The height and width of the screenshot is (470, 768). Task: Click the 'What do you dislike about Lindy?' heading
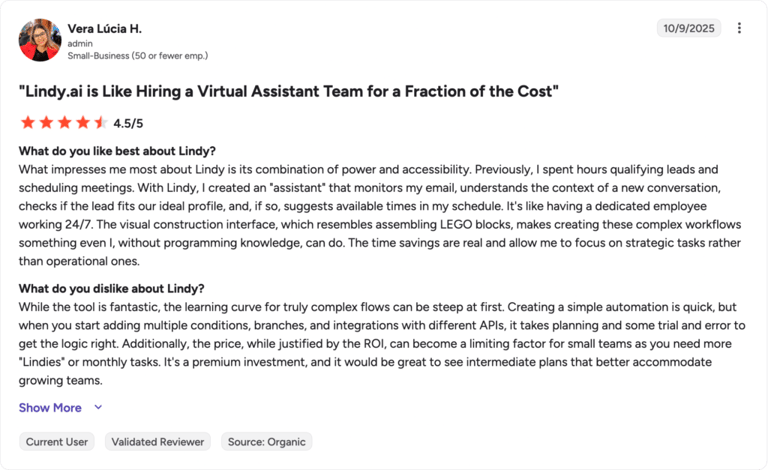tap(112, 288)
